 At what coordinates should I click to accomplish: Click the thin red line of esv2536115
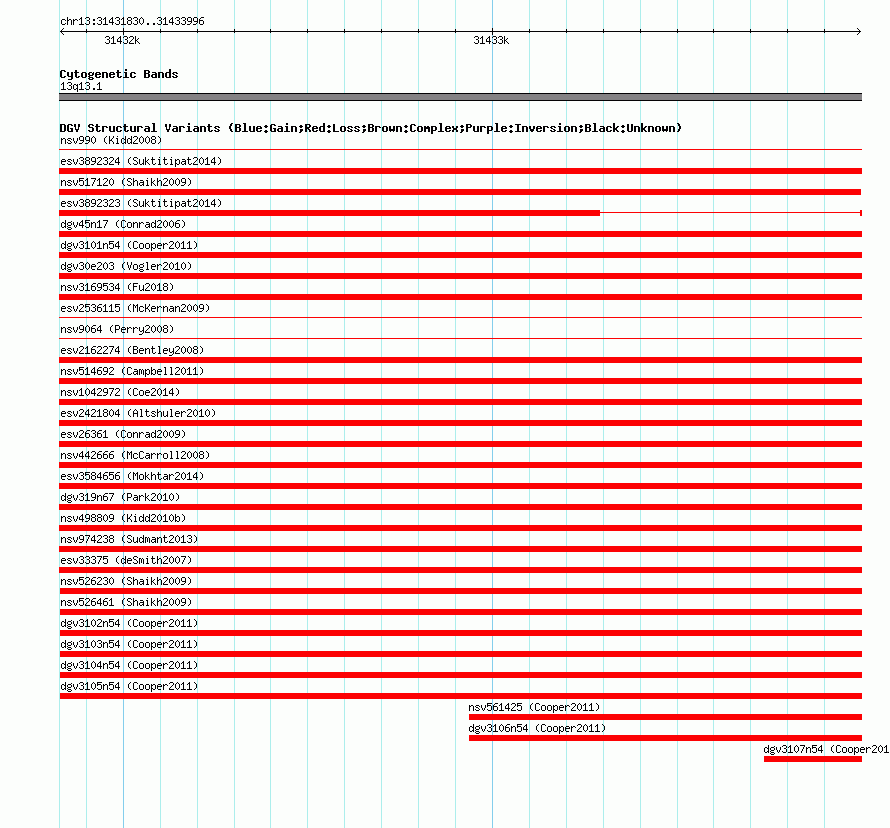coord(461,318)
